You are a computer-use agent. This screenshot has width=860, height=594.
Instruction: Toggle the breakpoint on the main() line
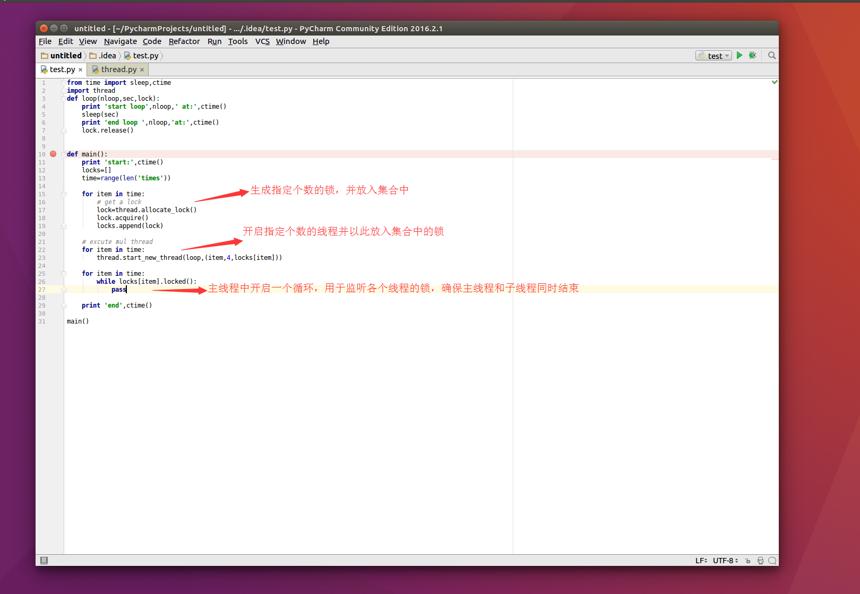coord(53,154)
